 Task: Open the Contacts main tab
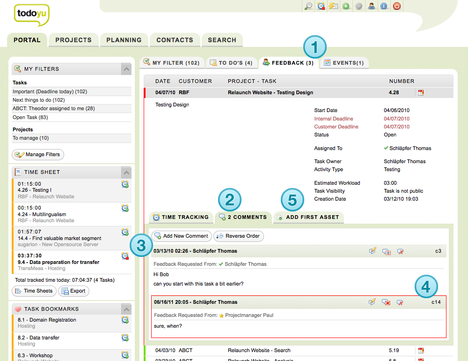click(175, 40)
